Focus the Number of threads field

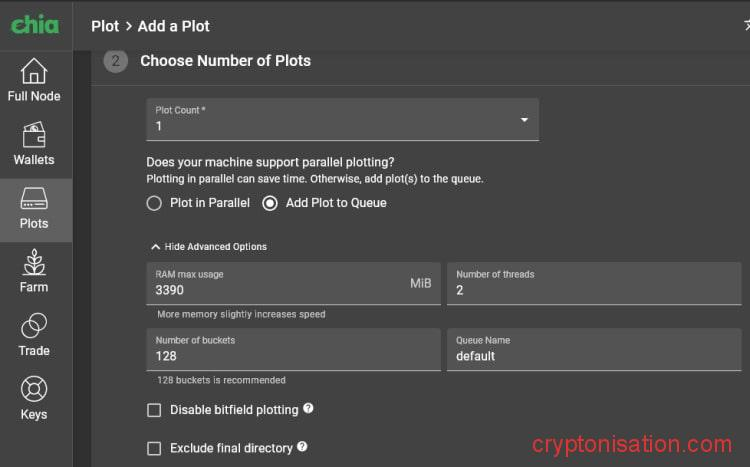click(594, 290)
